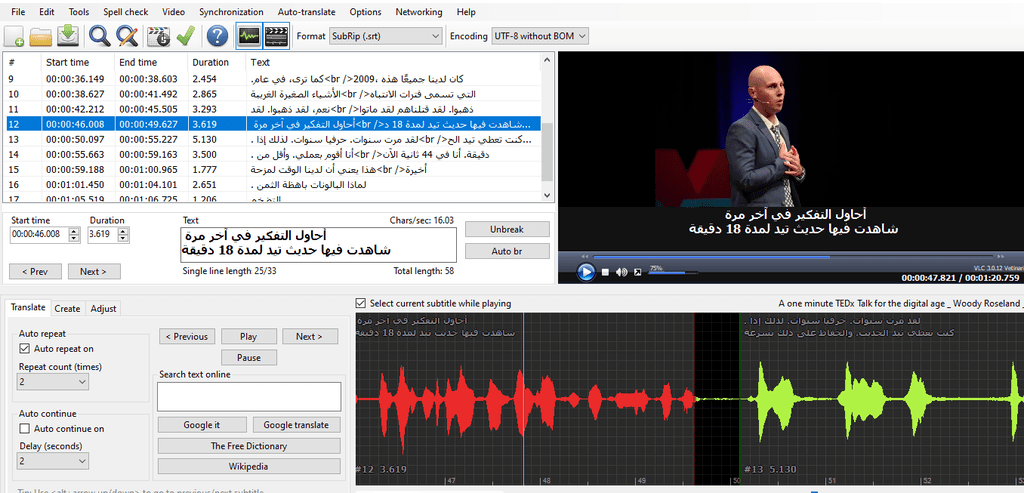Toggle the waveform display icon

pos(249,36)
